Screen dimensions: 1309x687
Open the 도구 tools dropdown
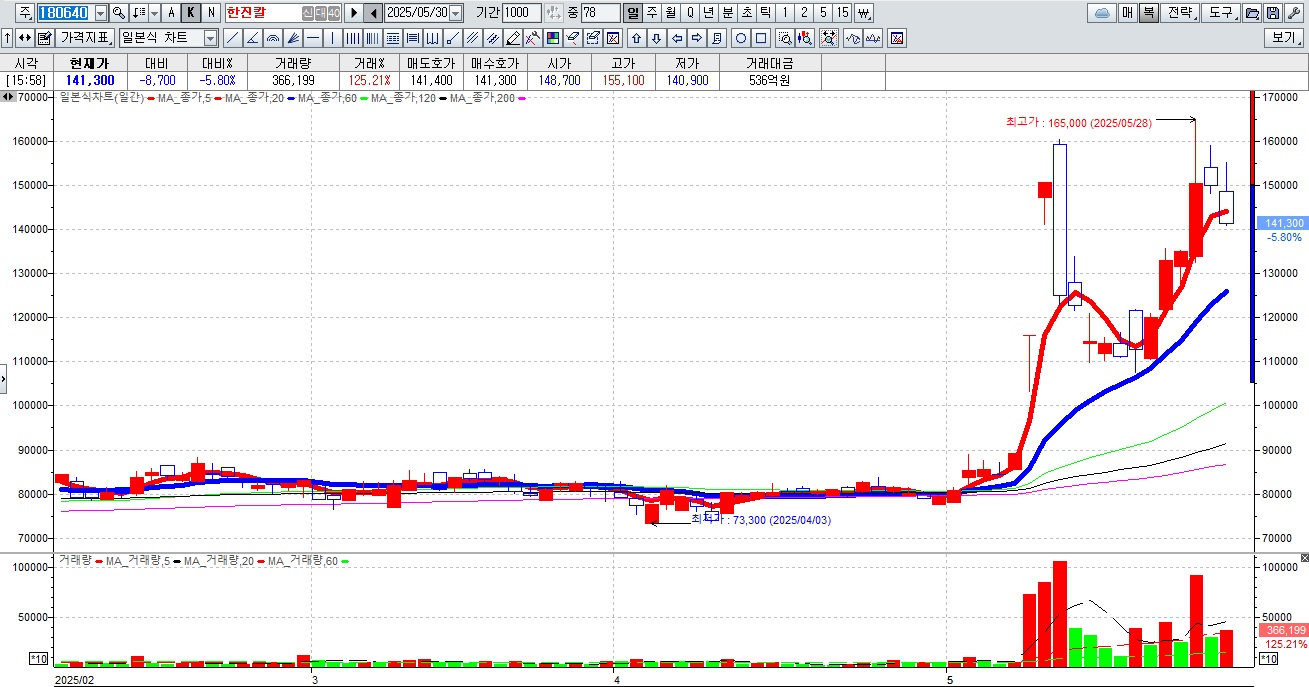click(x=1219, y=13)
